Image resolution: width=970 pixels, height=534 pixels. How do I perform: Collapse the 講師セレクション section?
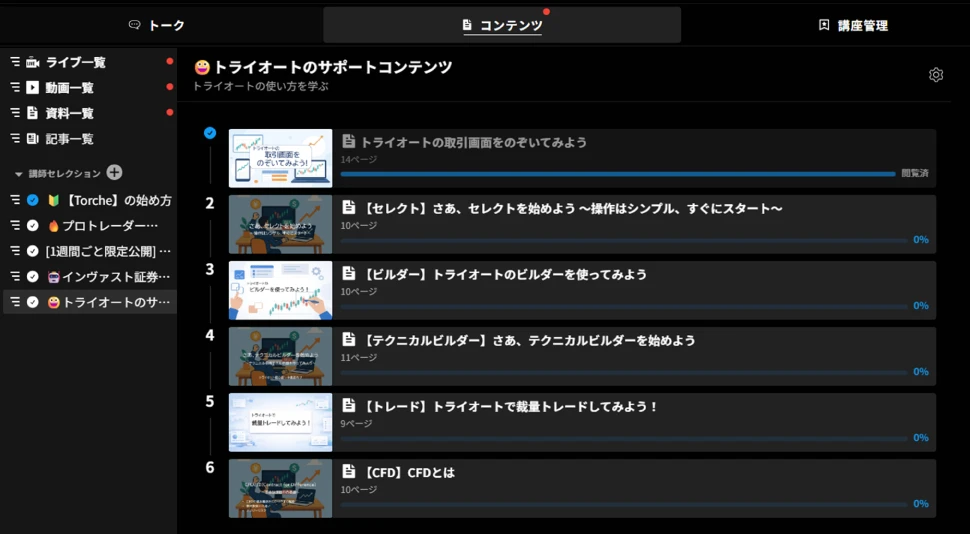pyautogui.click(x=18, y=174)
